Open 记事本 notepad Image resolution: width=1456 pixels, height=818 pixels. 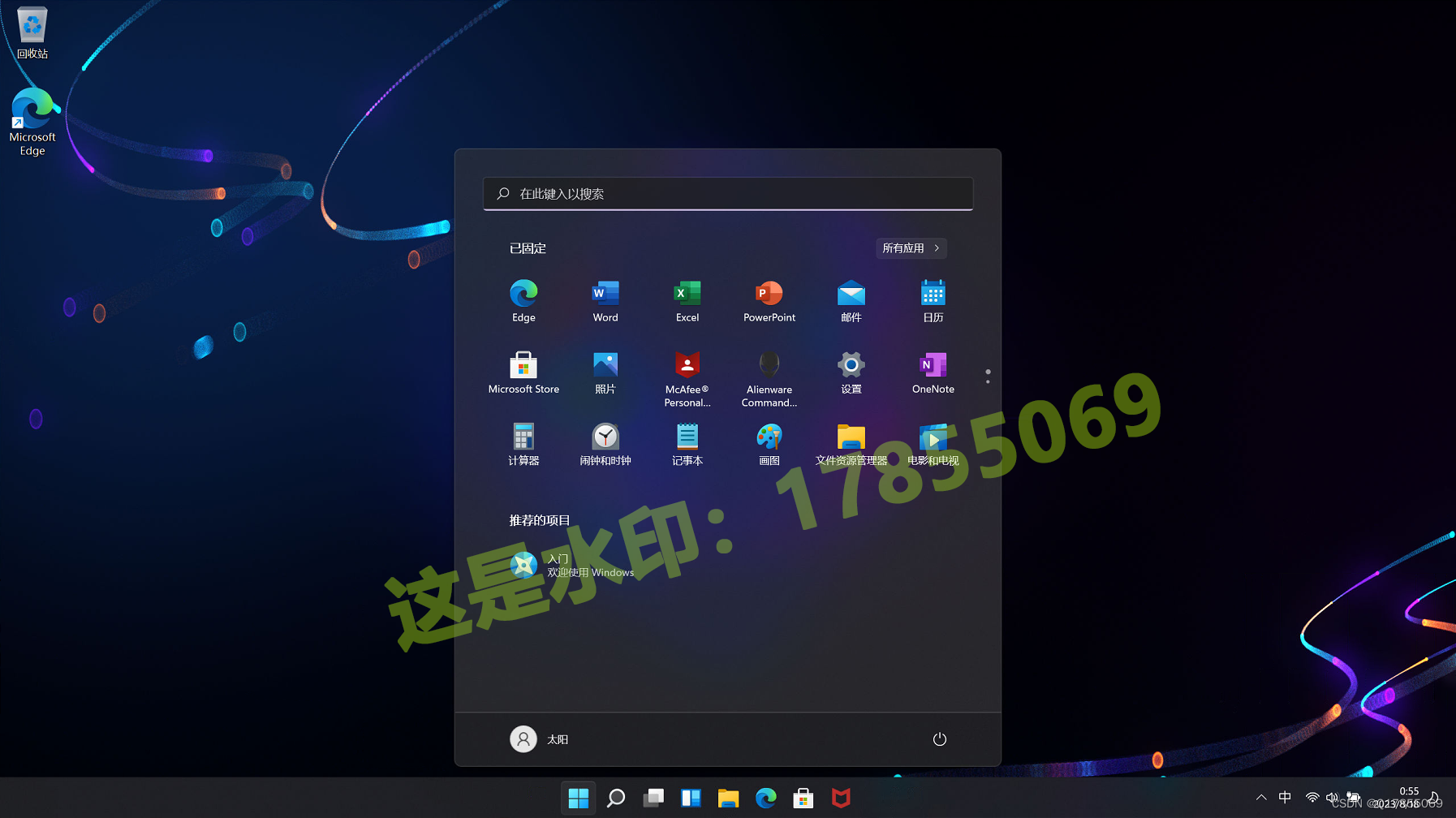(687, 445)
